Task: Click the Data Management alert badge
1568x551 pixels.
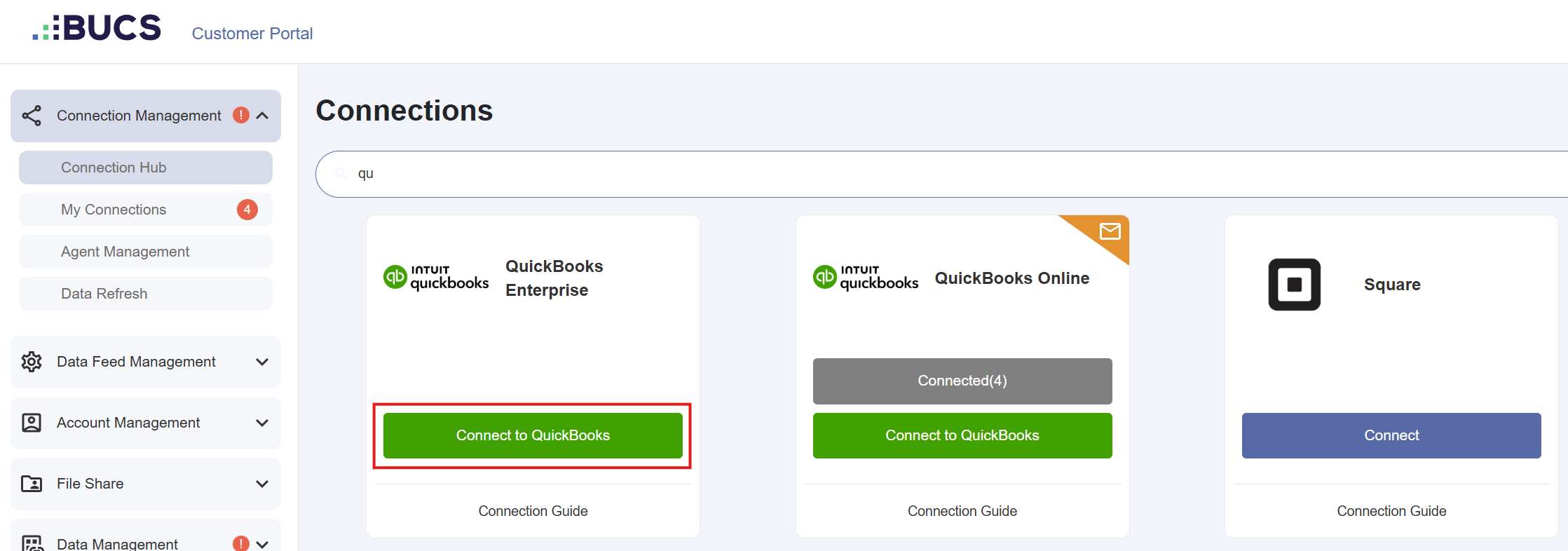Action: (241, 543)
